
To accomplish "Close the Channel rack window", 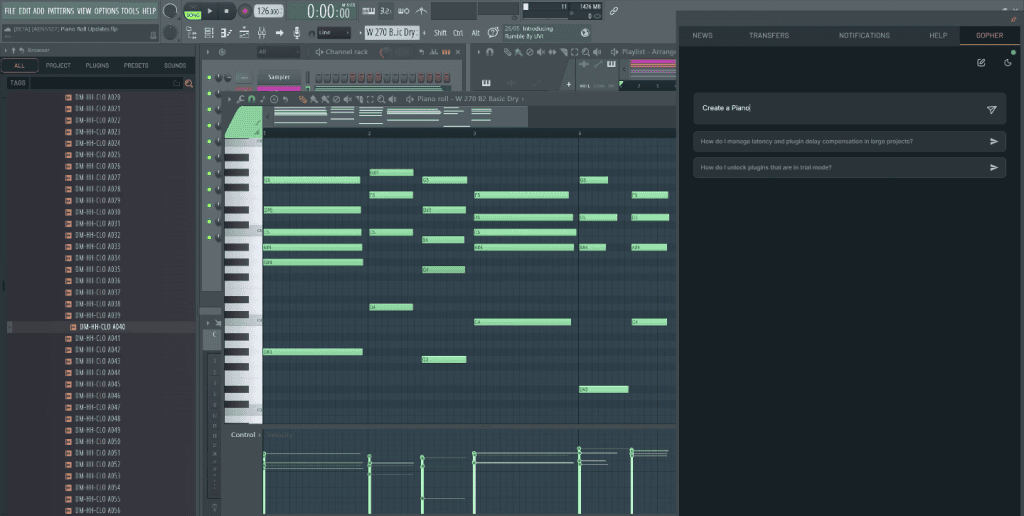I will click(x=458, y=52).
